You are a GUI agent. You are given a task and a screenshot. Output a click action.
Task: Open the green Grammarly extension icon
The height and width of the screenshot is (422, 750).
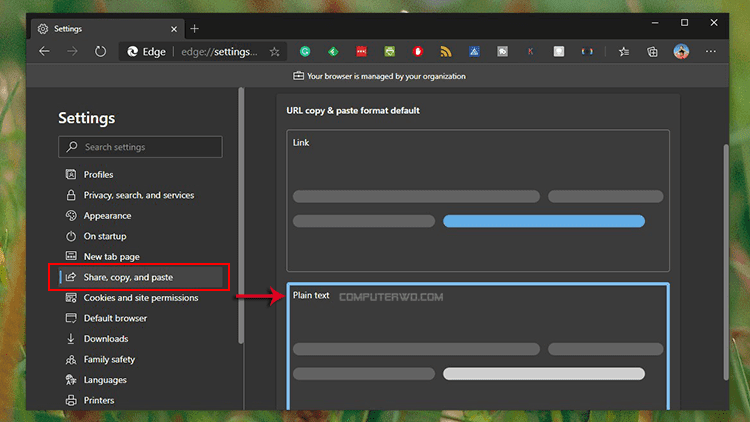[305, 51]
